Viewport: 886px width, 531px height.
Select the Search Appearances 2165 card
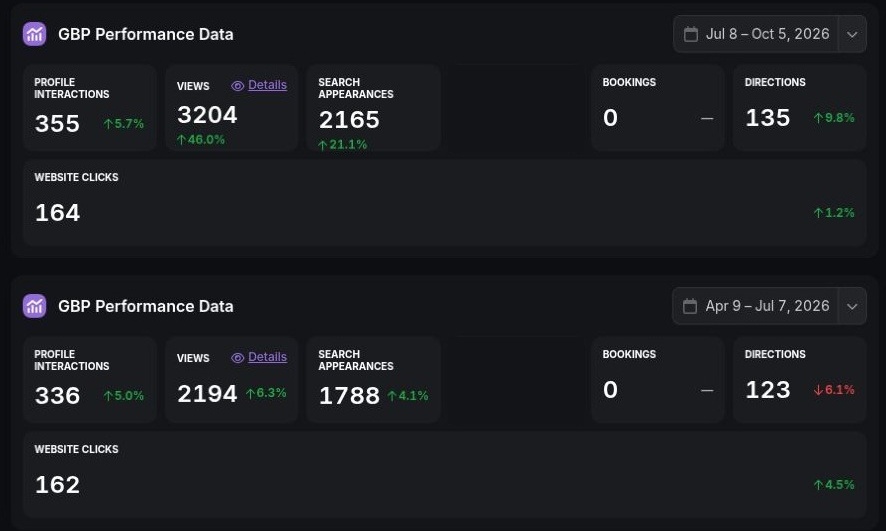pyautogui.click(x=373, y=107)
